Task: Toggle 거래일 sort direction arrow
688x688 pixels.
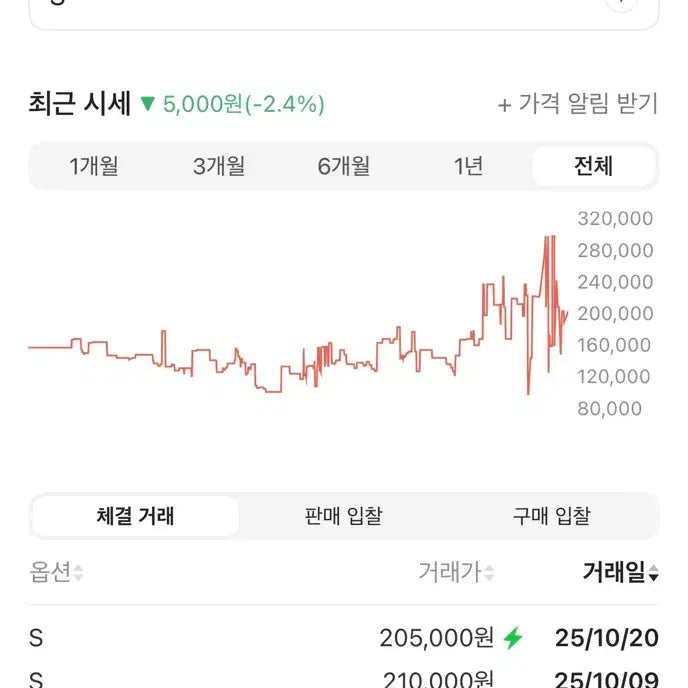Action: click(653, 574)
